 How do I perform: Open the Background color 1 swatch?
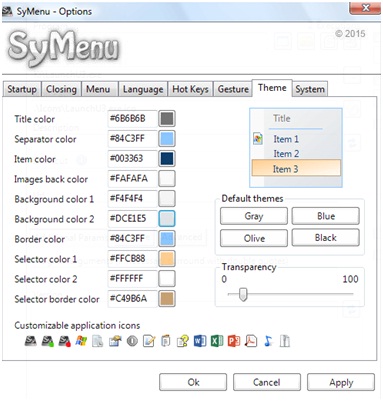point(167,199)
